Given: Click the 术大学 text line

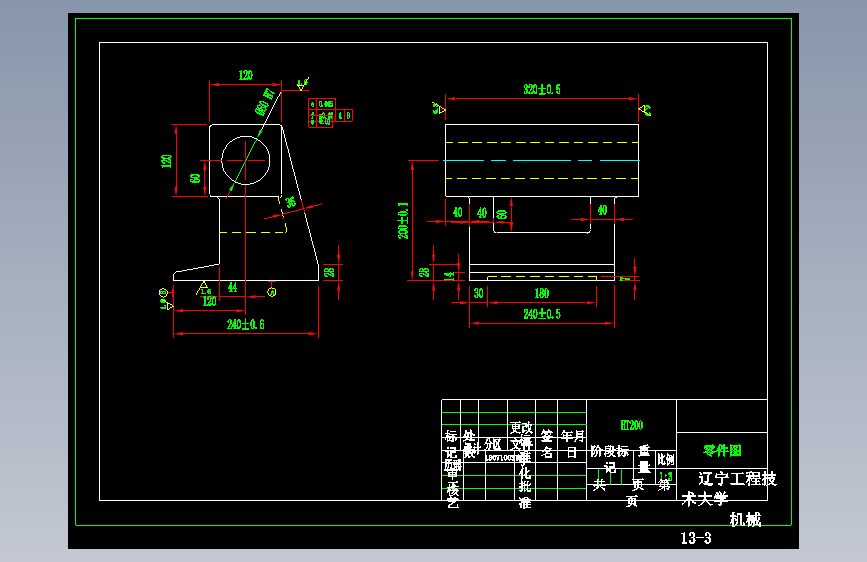Looking at the screenshot, I should 704,499.
